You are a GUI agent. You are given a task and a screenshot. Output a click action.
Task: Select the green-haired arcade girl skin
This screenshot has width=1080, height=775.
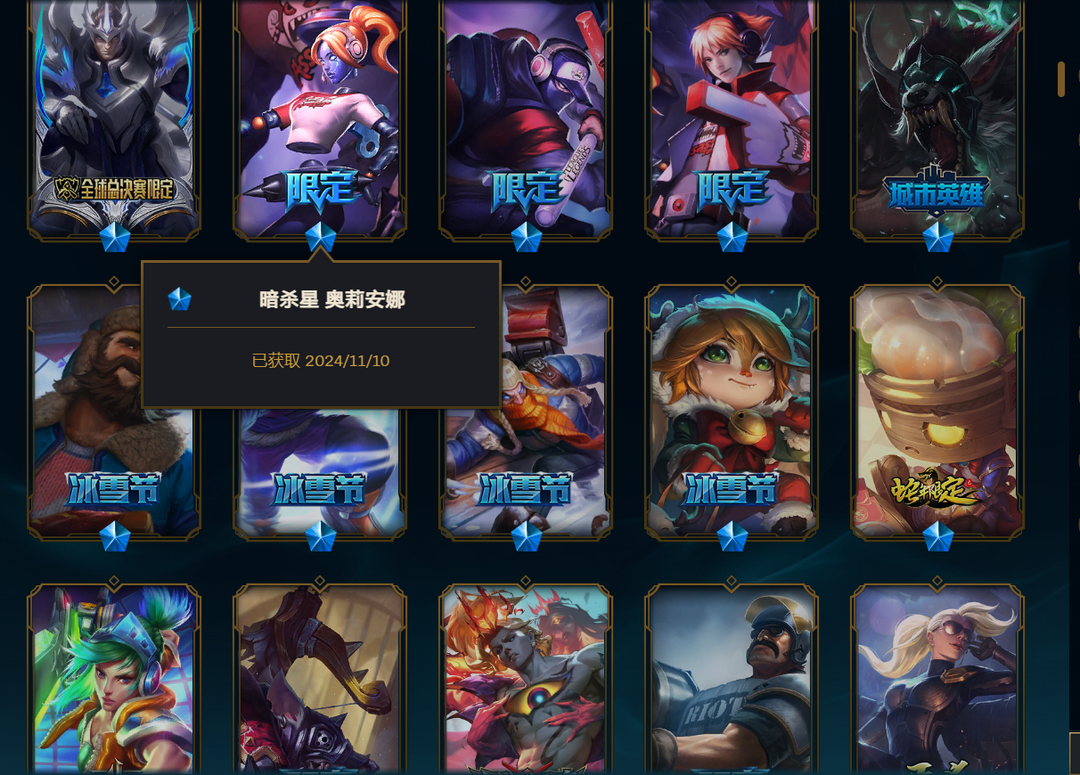pos(114,679)
